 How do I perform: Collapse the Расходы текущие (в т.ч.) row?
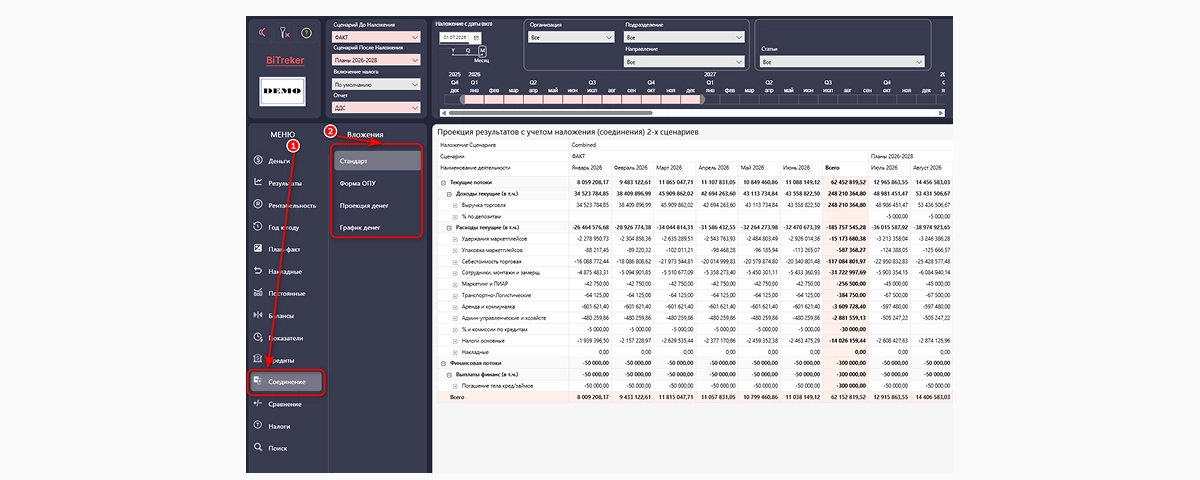coord(449,227)
